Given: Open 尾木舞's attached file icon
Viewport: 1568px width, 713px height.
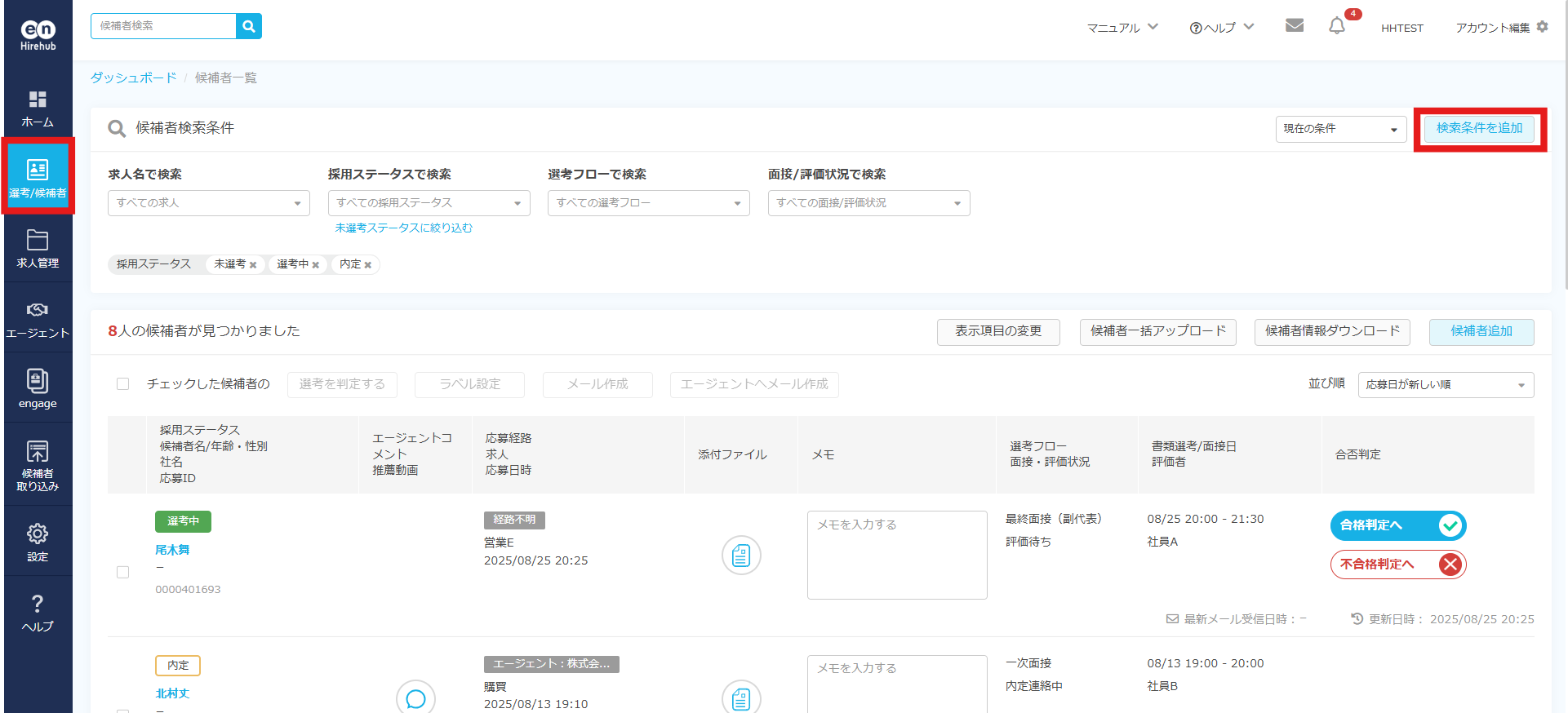Looking at the screenshot, I should tap(740, 556).
